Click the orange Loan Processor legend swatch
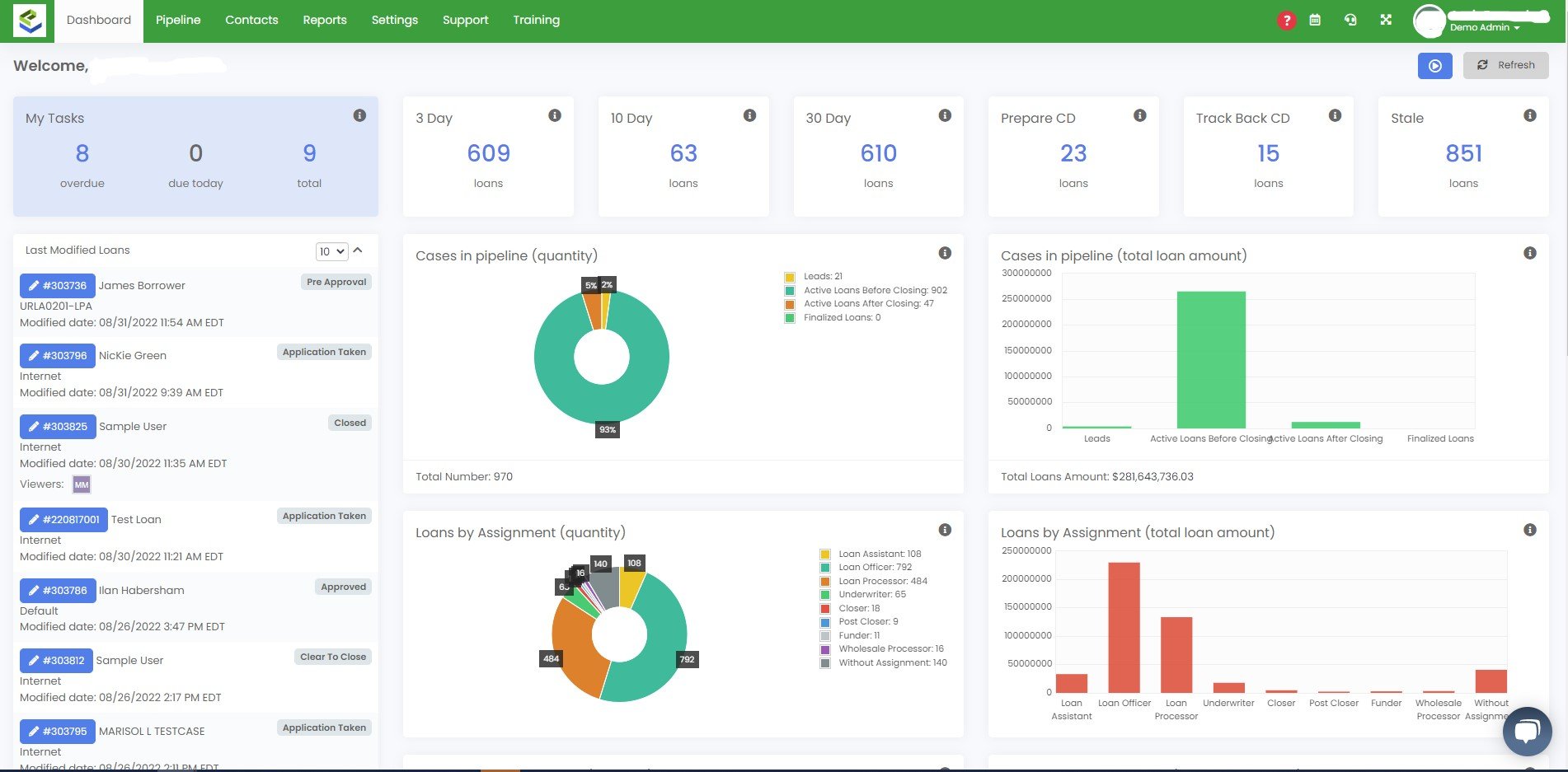 [x=825, y=582]
